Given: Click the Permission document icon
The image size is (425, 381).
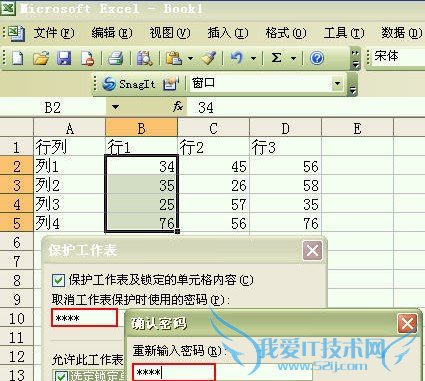Looking at the screenshot, I should click(x=87, y=58).
